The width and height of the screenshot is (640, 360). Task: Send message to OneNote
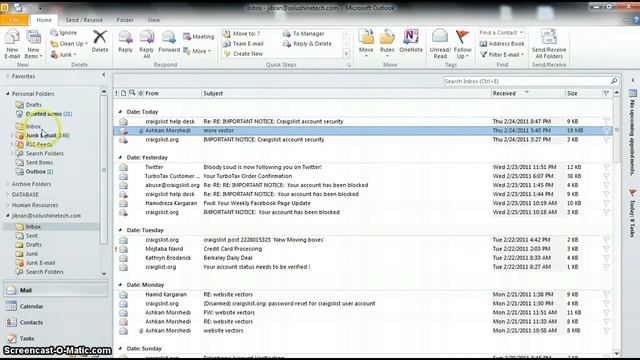tap(411, 41)
